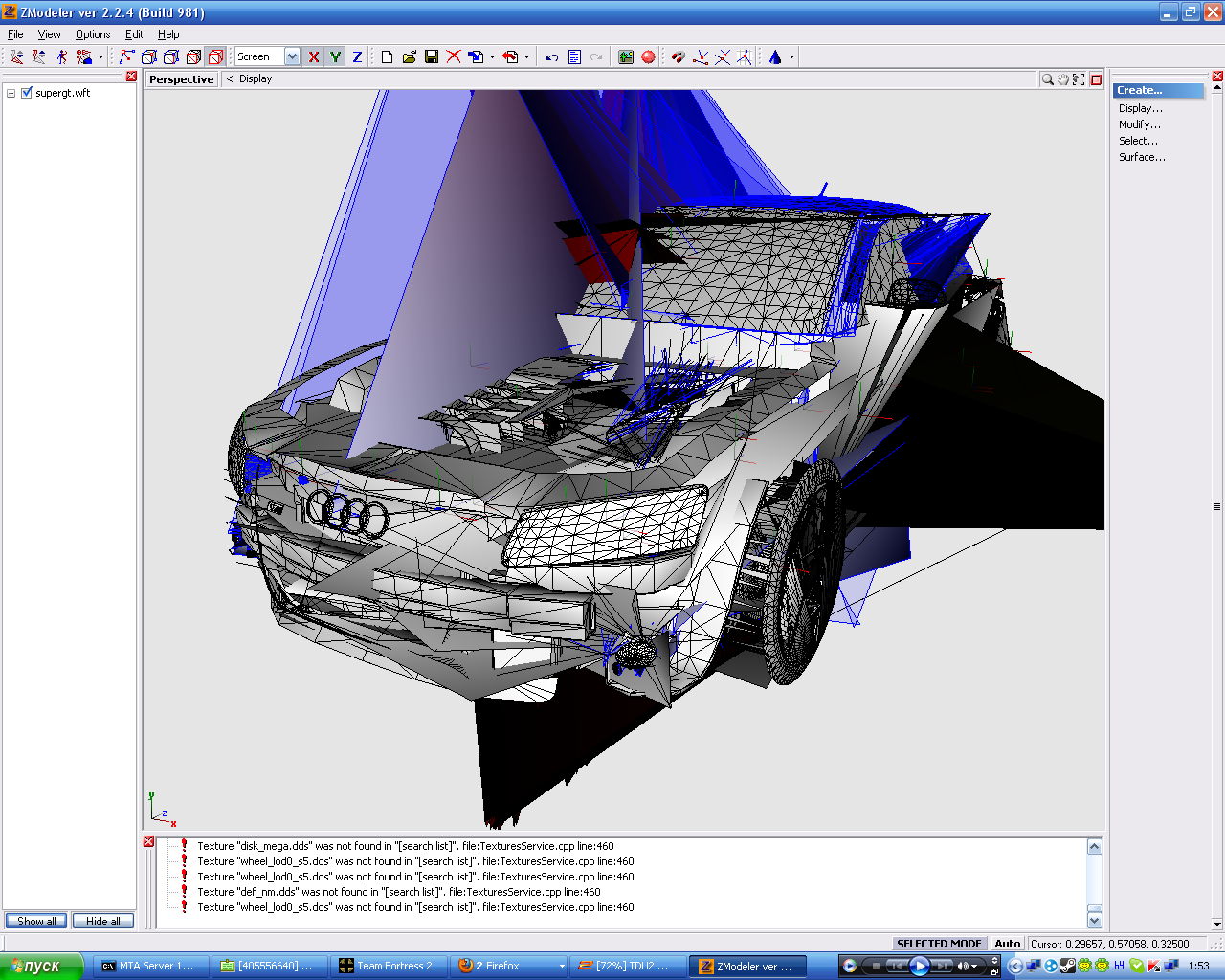Open the Perspective viewport menu
Screen dimensions: 1225x980
click(x=182, y=79)
